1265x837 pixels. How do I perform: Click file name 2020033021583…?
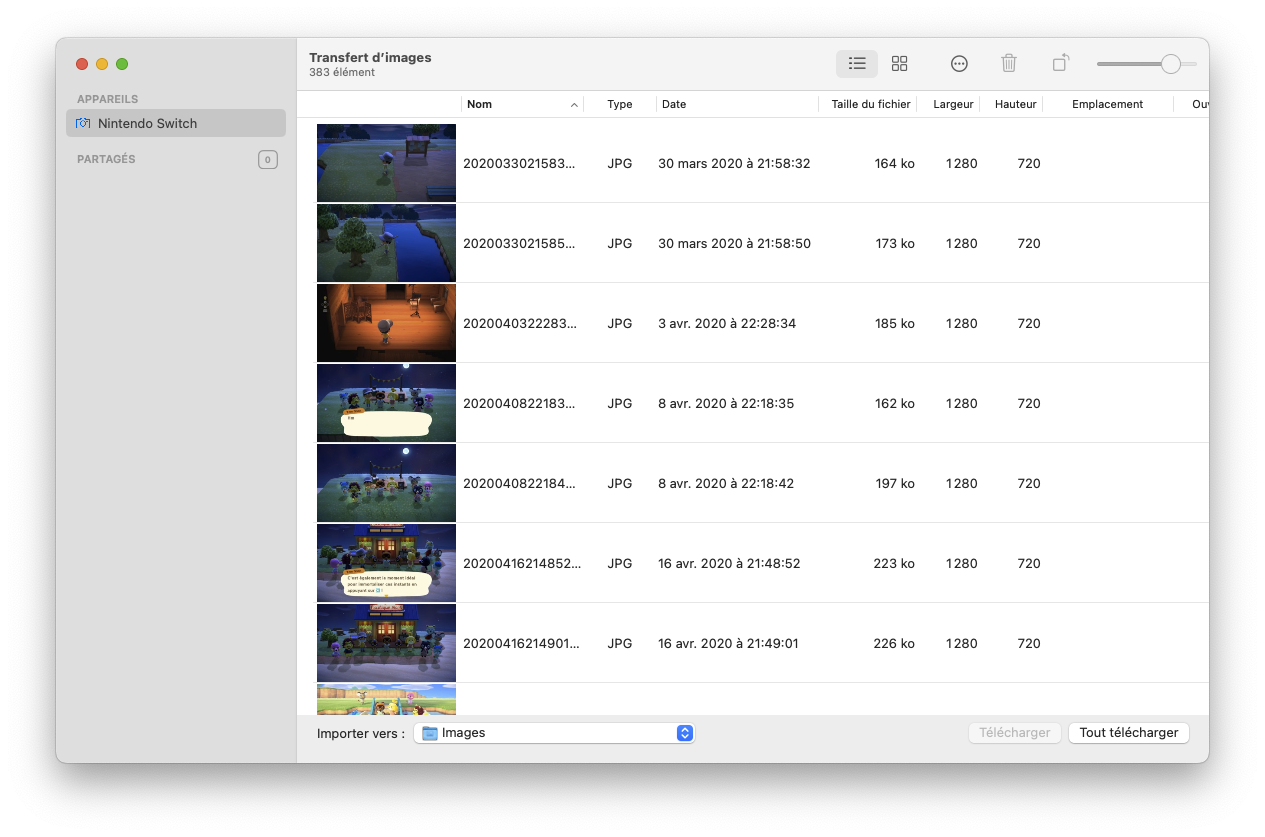click(x=519, y=163)
